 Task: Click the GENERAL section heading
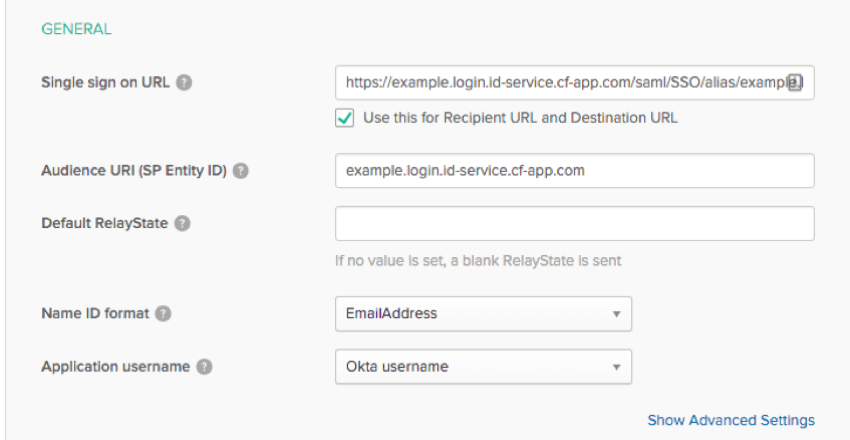tap(76, 29)
